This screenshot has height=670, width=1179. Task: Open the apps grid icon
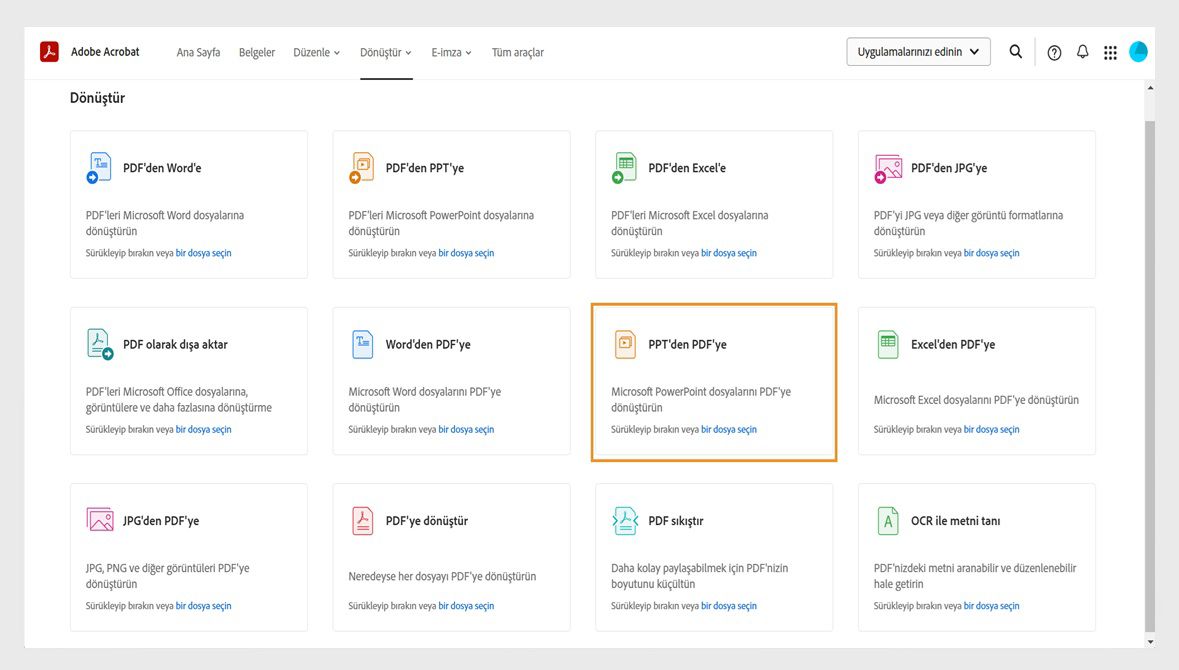pyautogui.click(x=1110, y=53)
